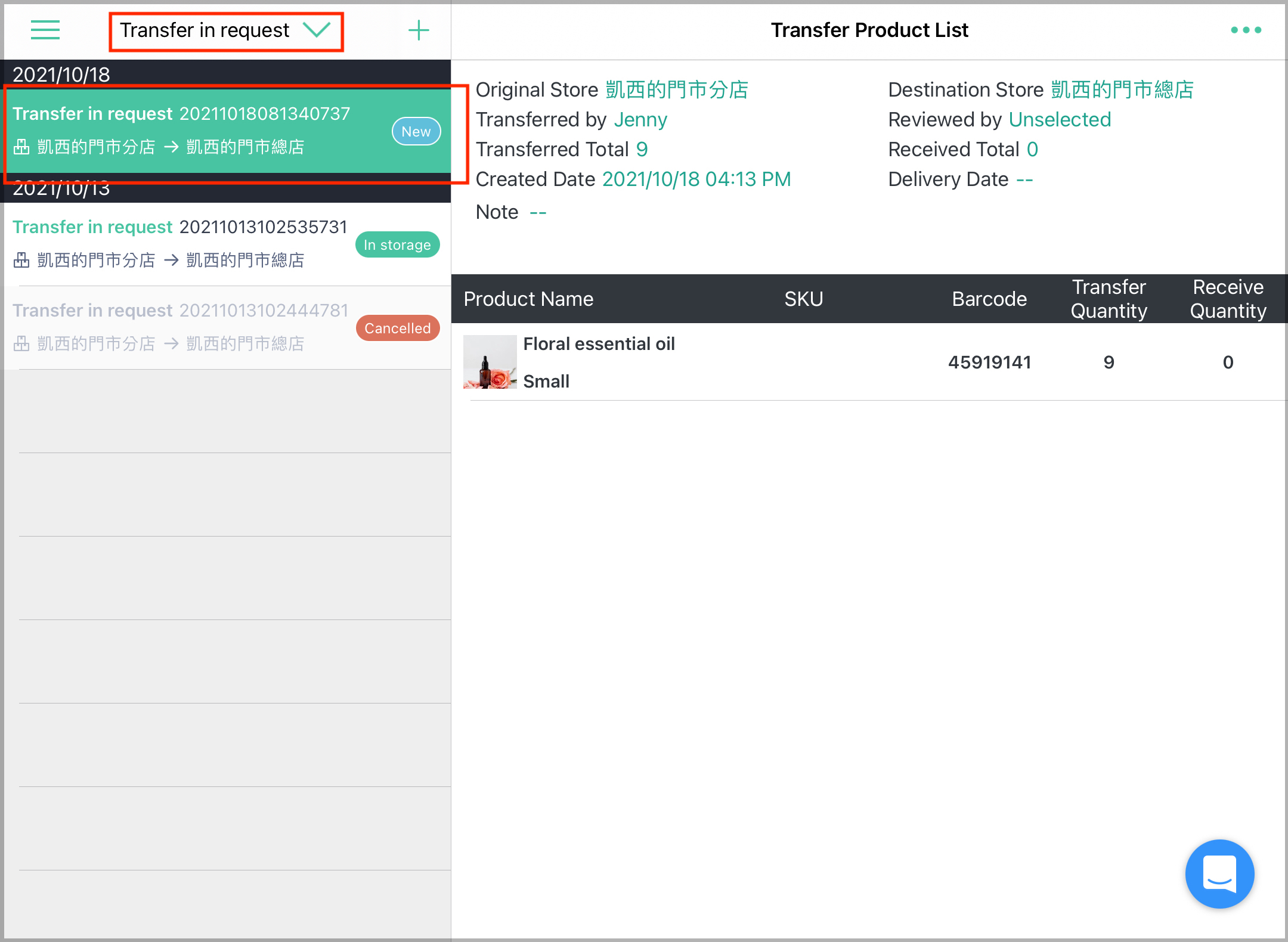Click the branch icon on the Cancelled transfer
Screen dimensions: 1288x942
point(21,343)
